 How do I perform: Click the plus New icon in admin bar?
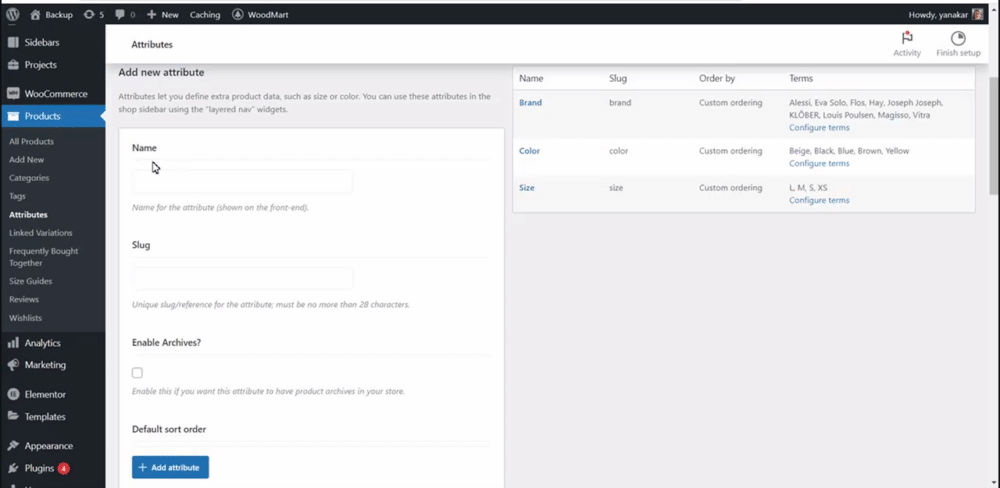151,14
